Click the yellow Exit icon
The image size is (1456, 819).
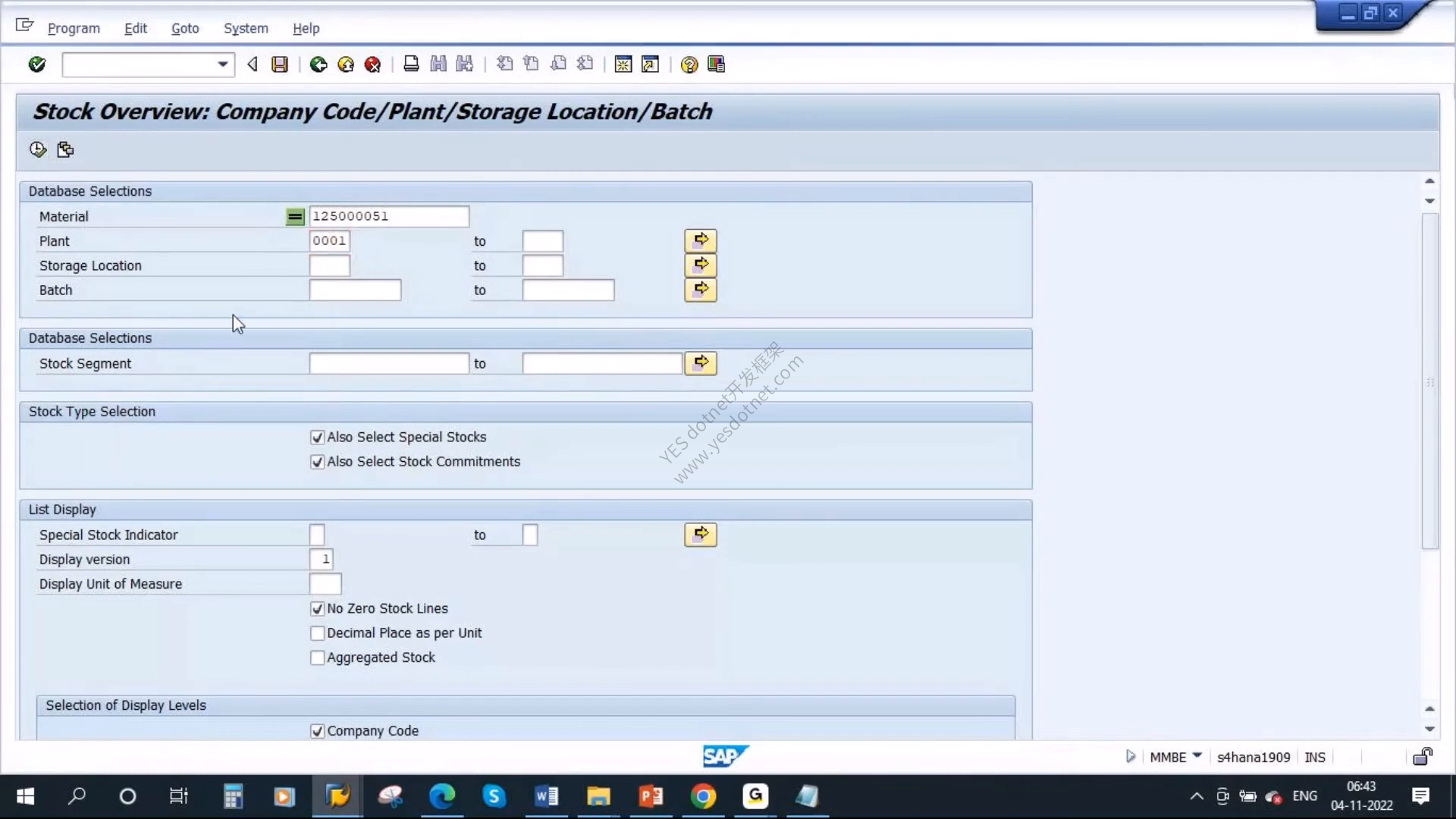click(346, 64)
